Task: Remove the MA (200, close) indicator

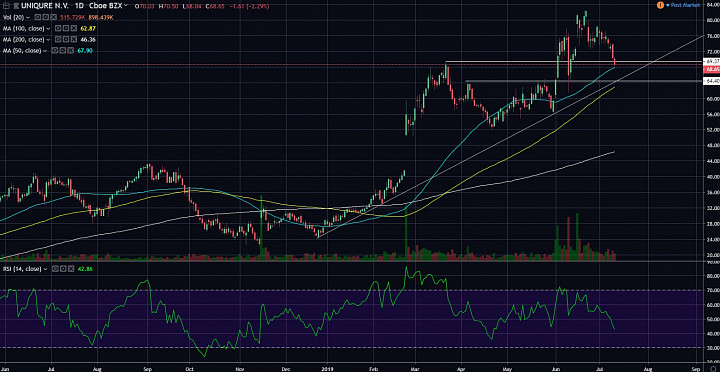Action: click(x=73, y=39)
